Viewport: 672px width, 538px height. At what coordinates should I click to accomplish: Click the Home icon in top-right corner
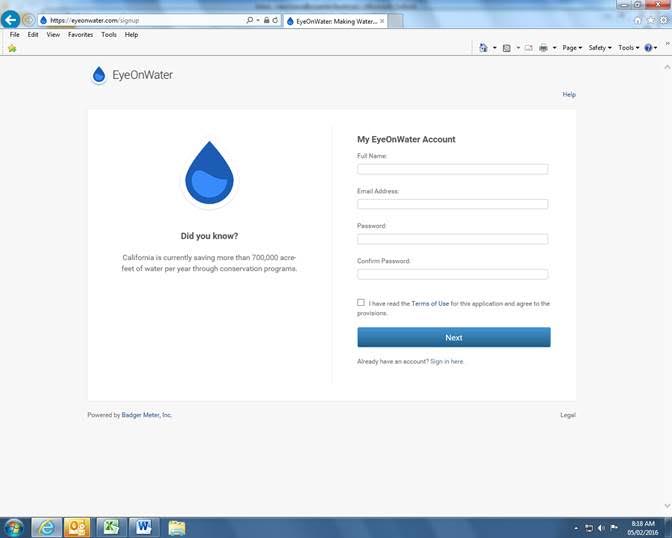[x=638, y=20]
